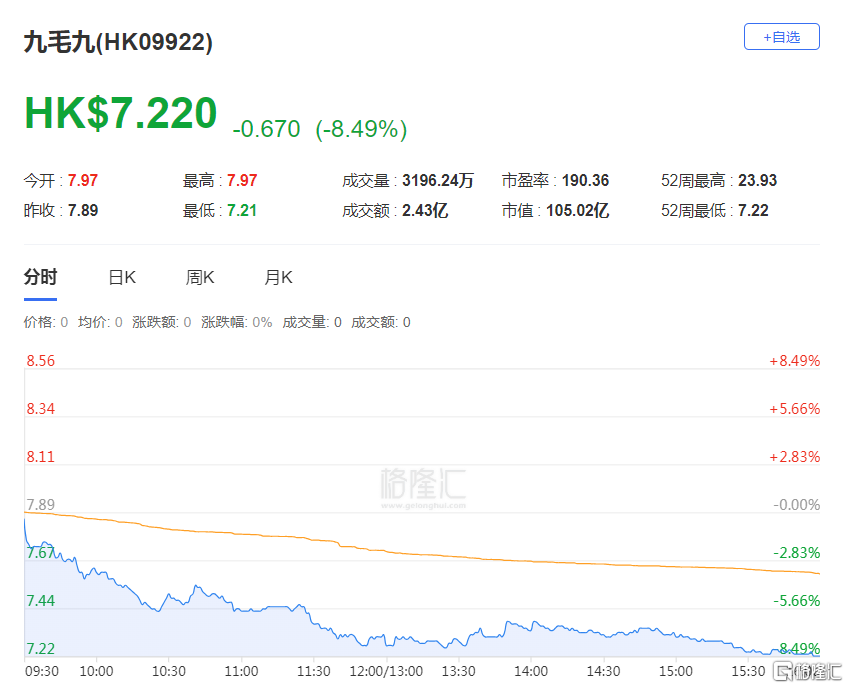Click the 8.56 price axis label
The height and width of the screenshot is (688, 848).
tap(41, 361)
